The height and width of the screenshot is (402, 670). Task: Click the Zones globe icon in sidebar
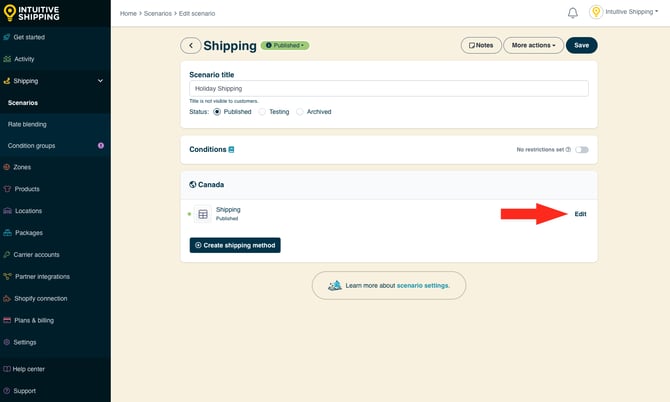pos(6,167)
